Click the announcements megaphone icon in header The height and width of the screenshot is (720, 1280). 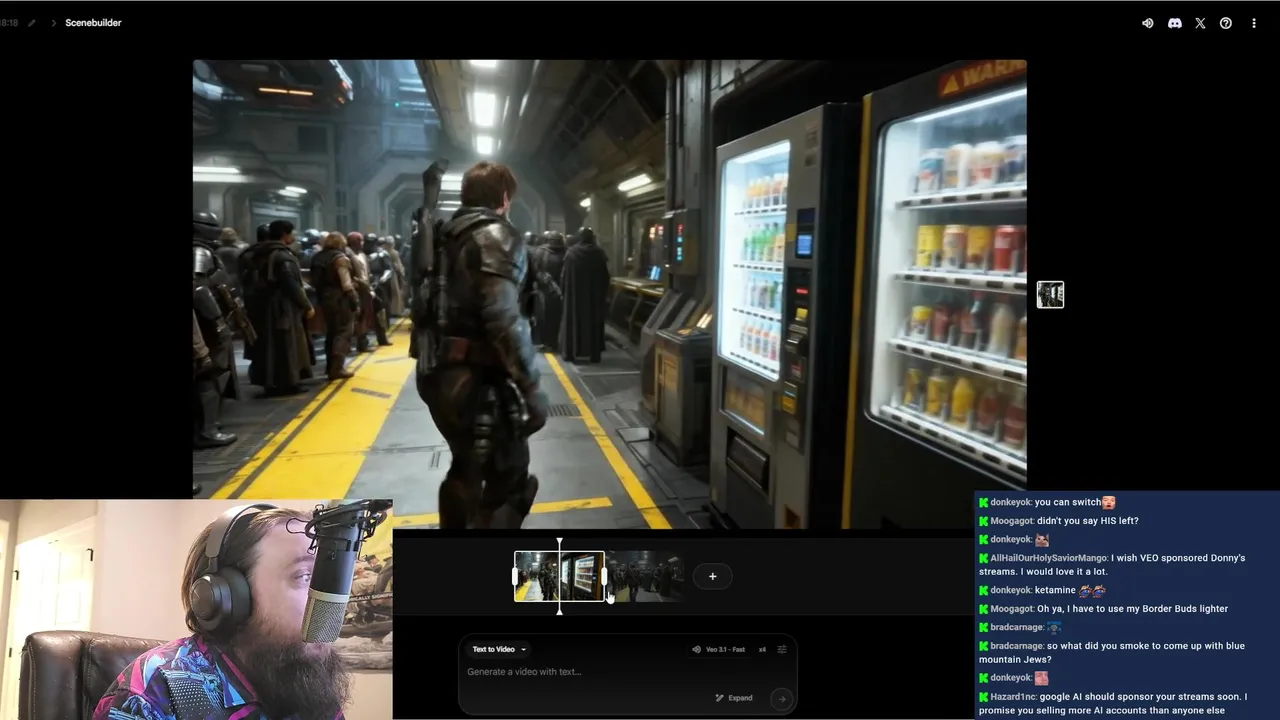coord(1148,23)
